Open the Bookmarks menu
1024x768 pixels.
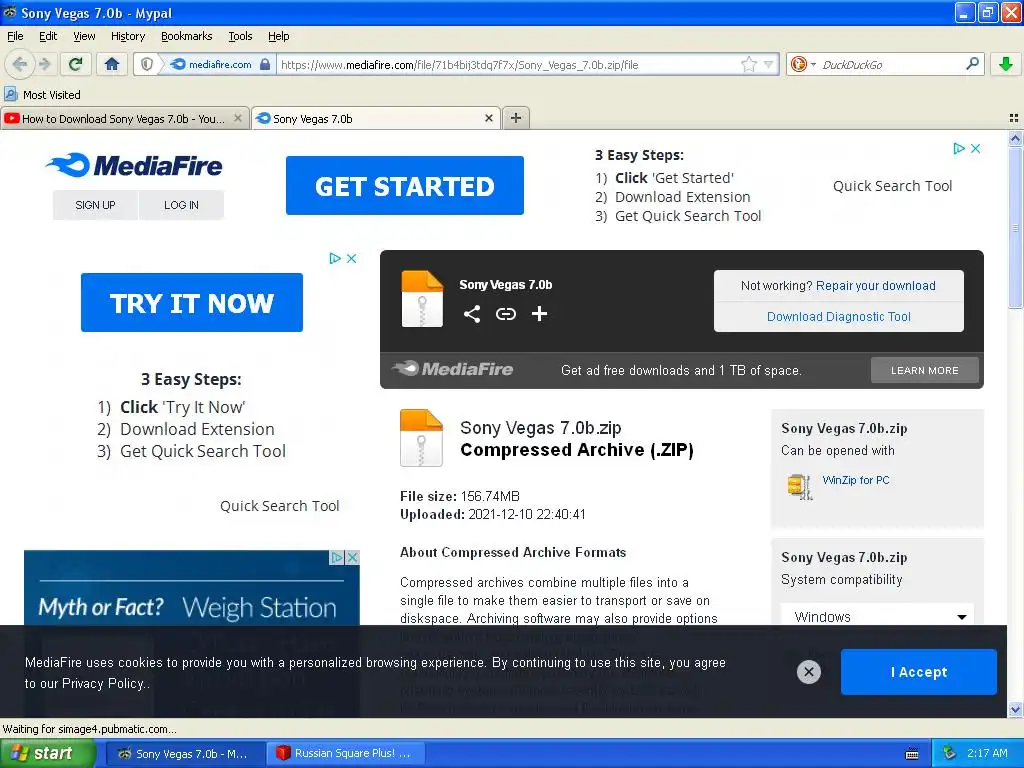[x=187, y=36]
